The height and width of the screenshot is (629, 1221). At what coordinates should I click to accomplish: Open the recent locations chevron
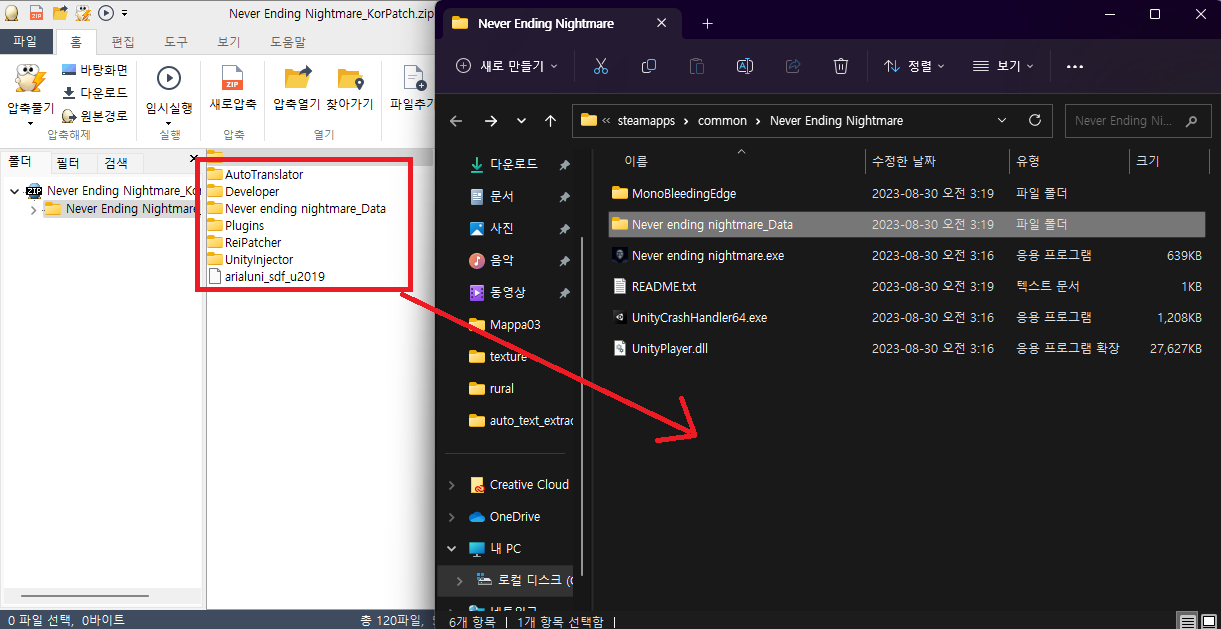521,120
